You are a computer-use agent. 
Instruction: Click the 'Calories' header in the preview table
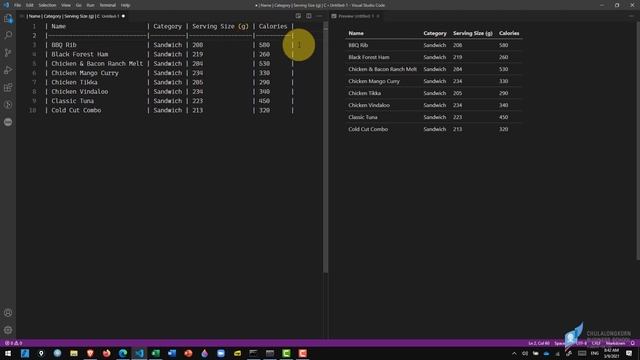tap(509, 33)
